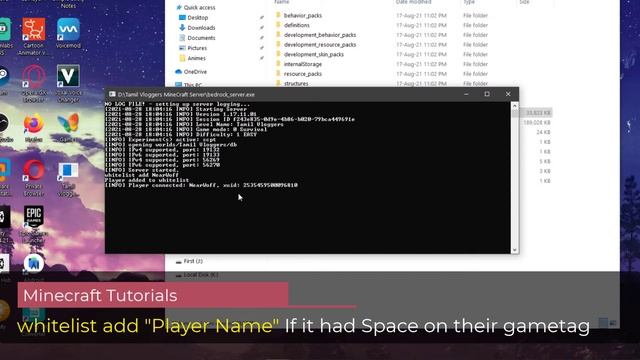
Task: Click the console scrollbar up arrow
Action: click(514, 106)
